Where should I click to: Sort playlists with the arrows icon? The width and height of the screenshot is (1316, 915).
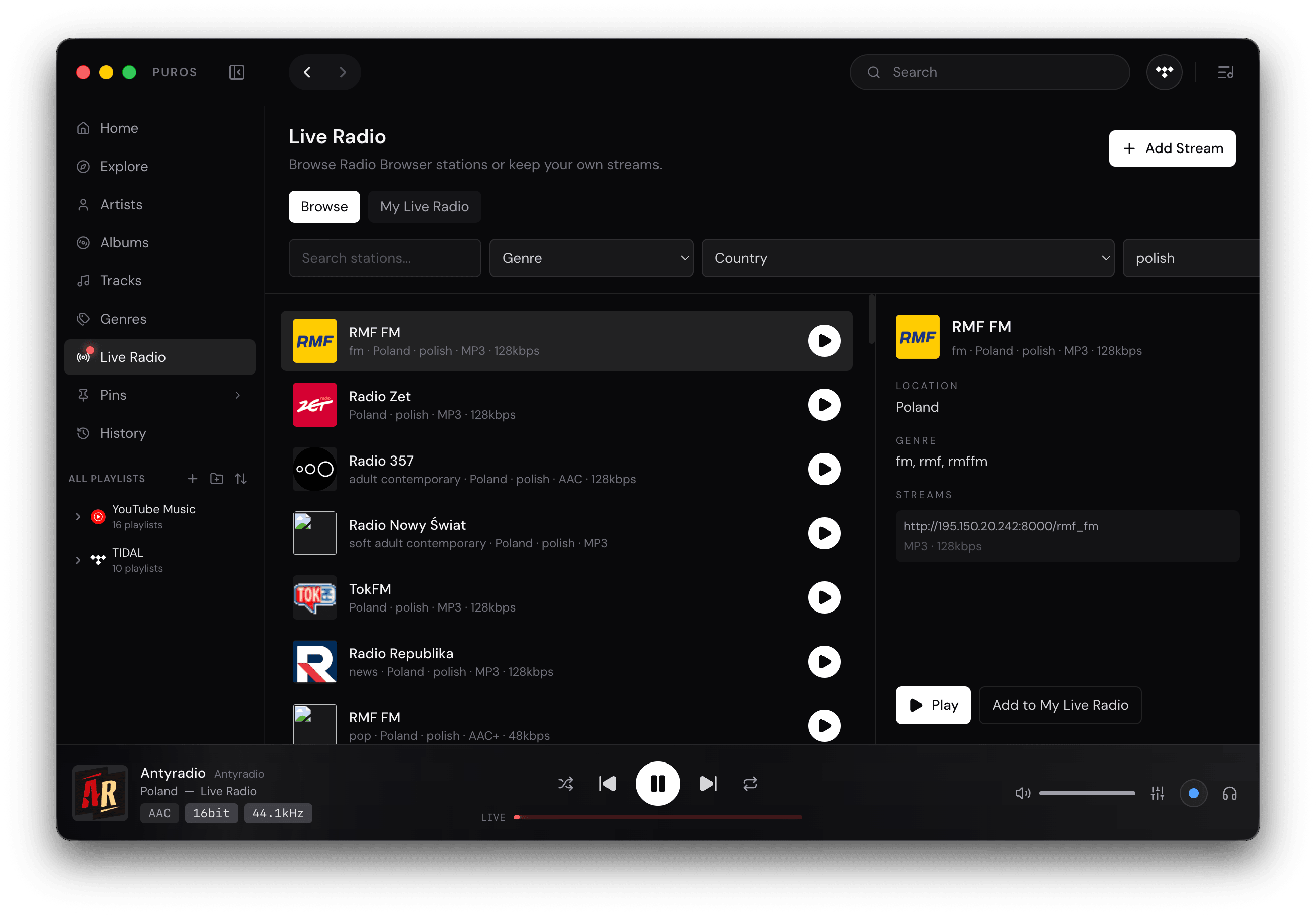pos(241,478)
